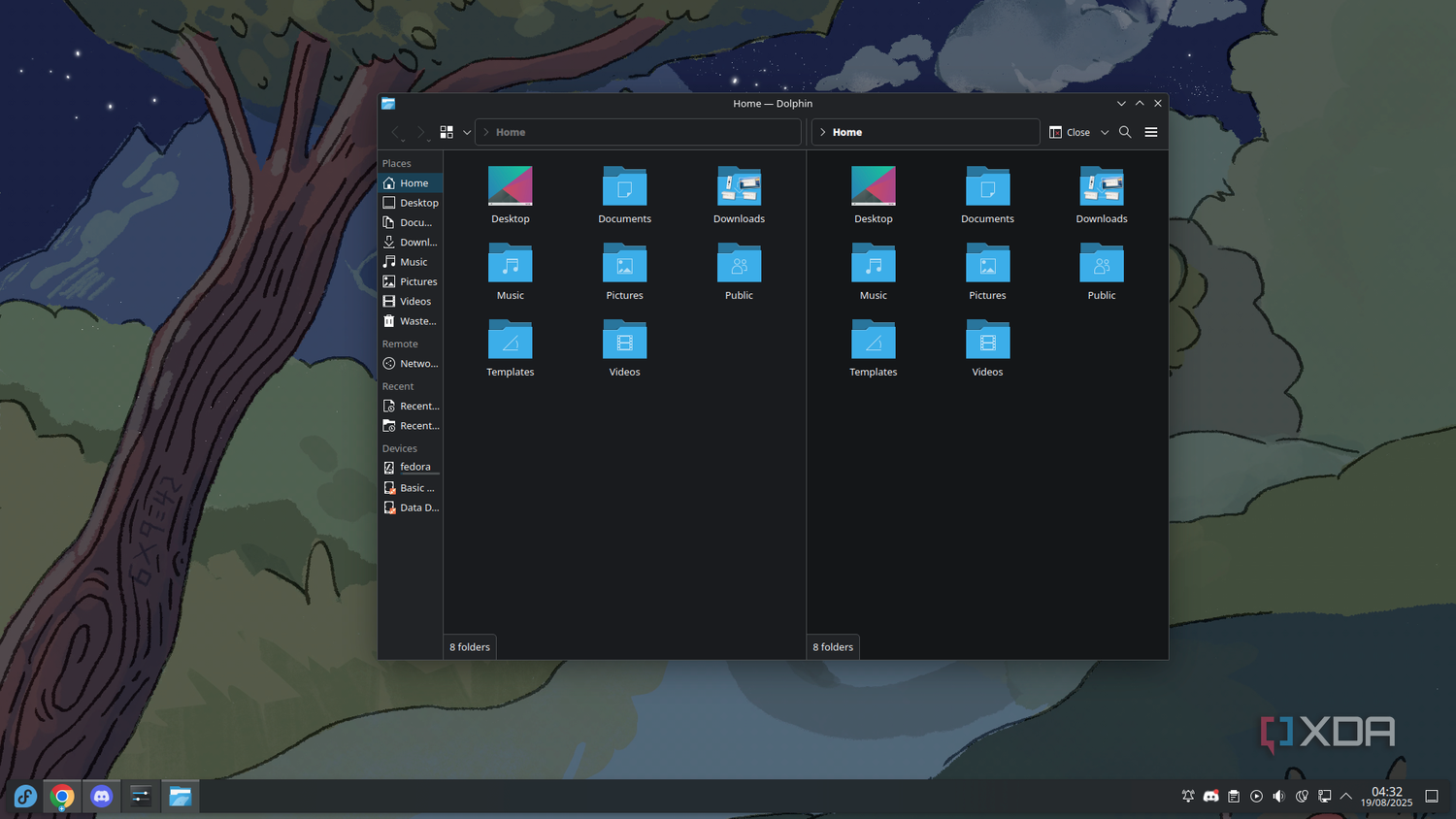Go to Documents in Places sidebar
Screen dimensions: 1456x819
[411, 222]
